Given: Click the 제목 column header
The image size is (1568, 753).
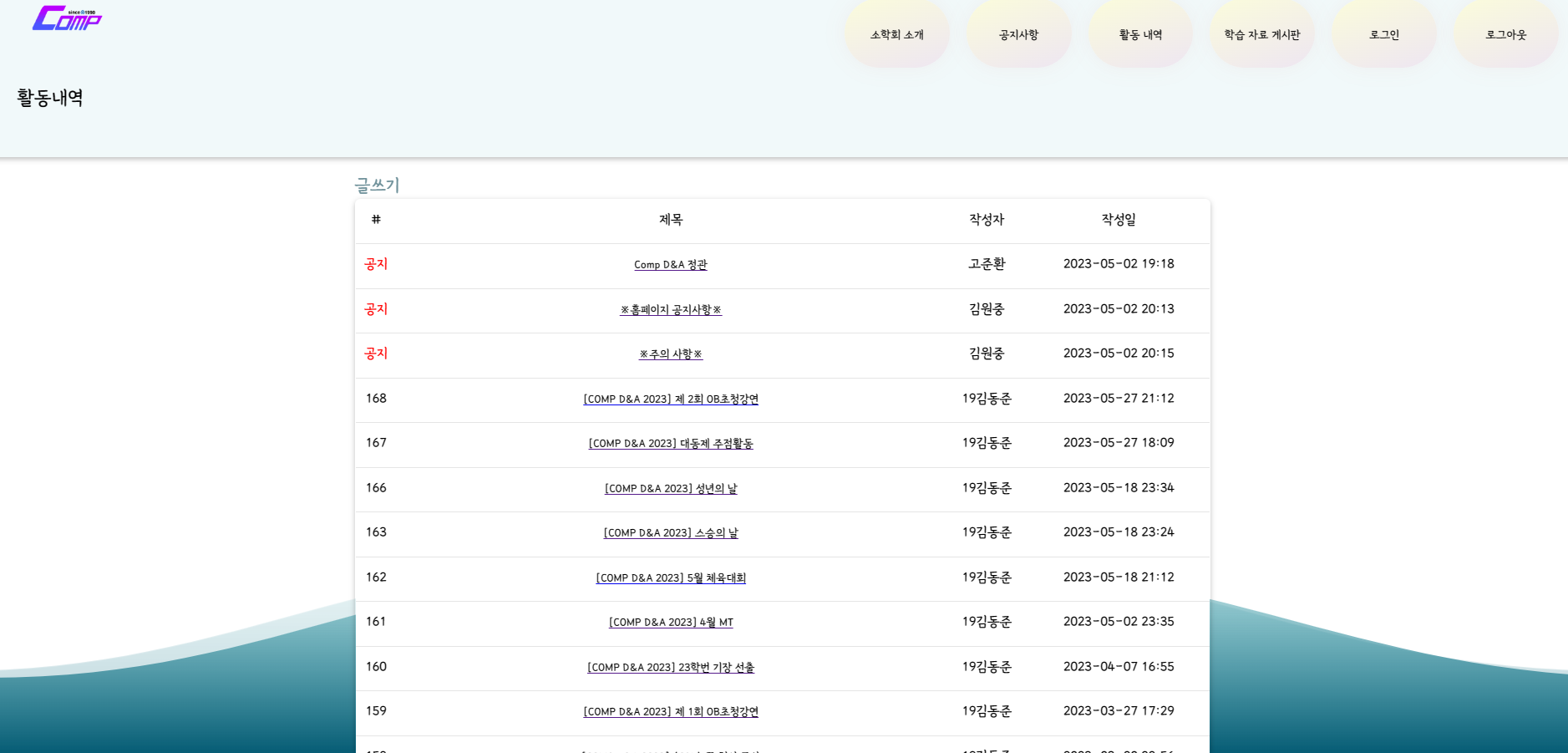Looking at the screenshot, I should coord(670,220).
